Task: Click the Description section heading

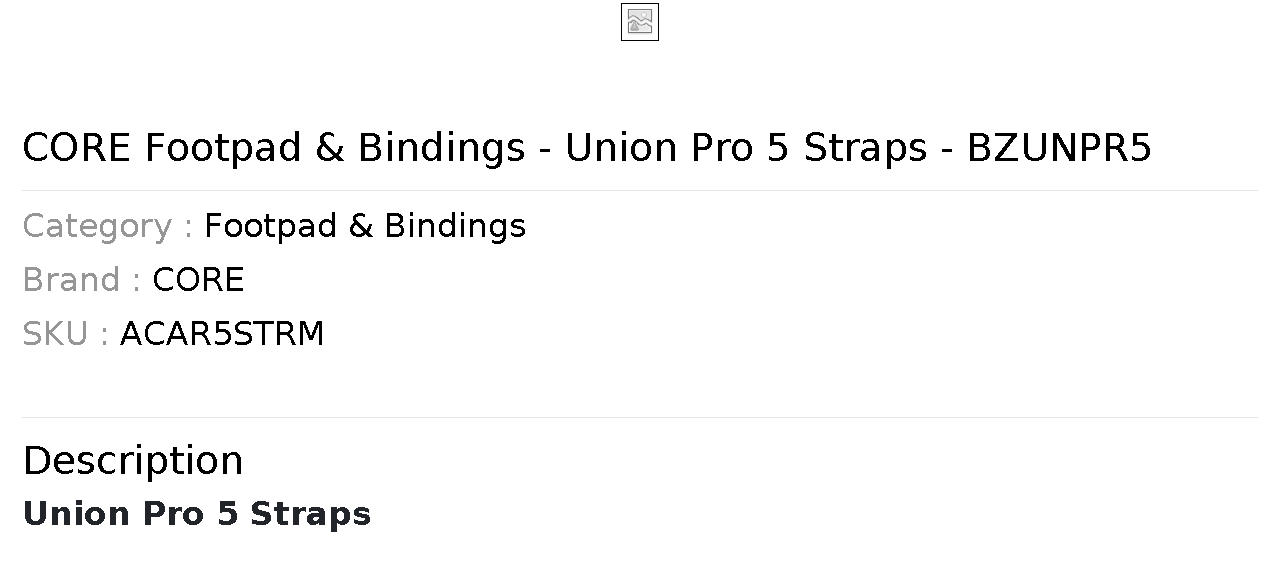Action: point(133,461)
